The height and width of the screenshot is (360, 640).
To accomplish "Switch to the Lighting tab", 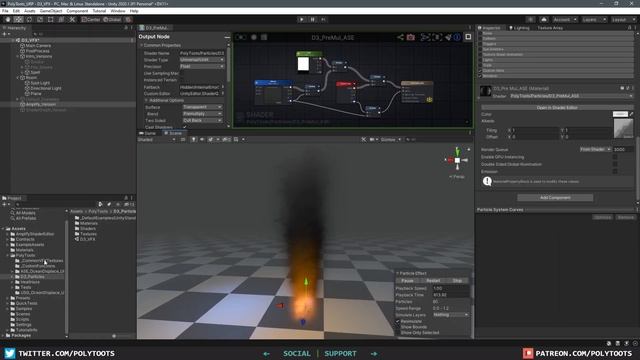I will pyautogui.click(x=519, y=28).
